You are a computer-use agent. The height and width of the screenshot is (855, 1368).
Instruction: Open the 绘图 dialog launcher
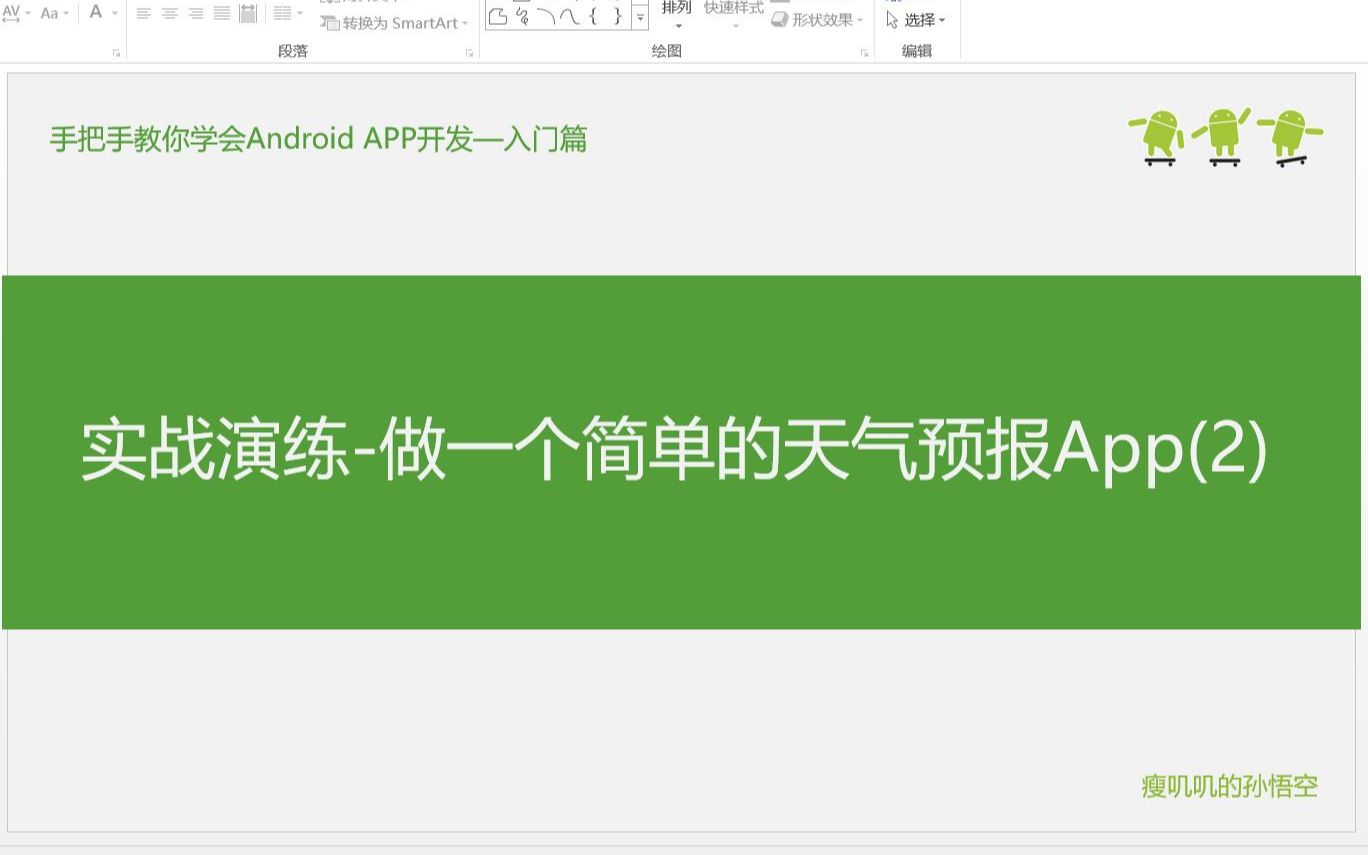point(865,53)
